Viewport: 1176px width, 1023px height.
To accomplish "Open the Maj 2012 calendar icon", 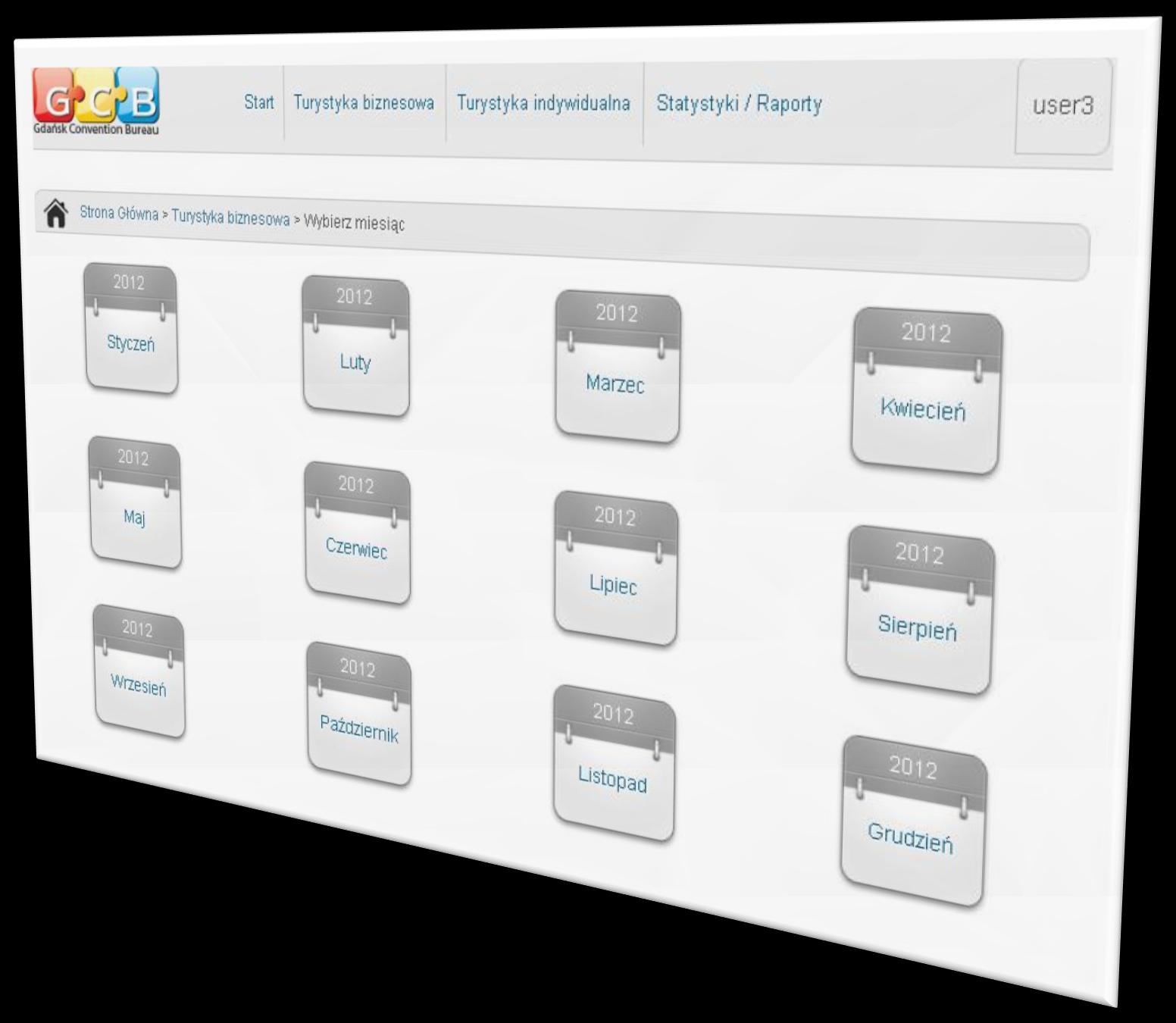I will (135, 502).
